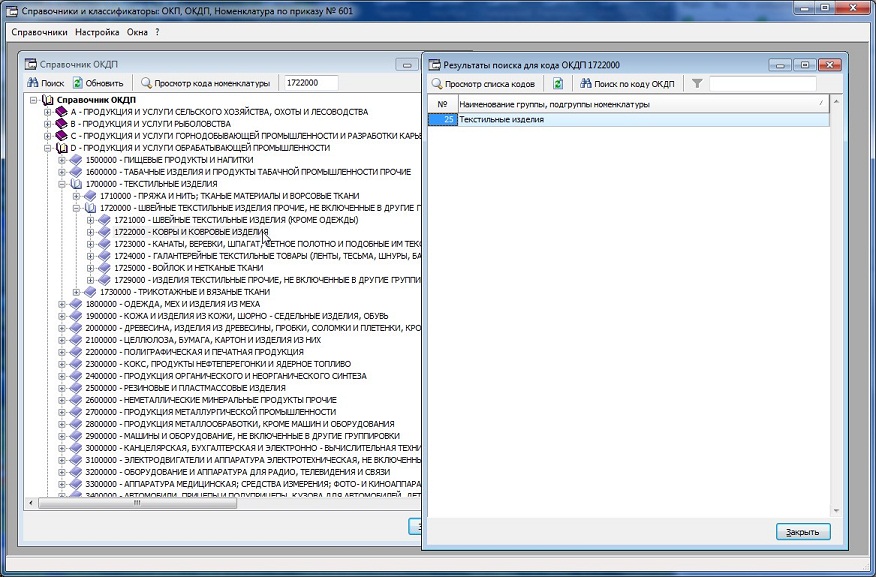The image size is (876, 577).
Task: Open the Справочники menu
Action: coord(39,32)
